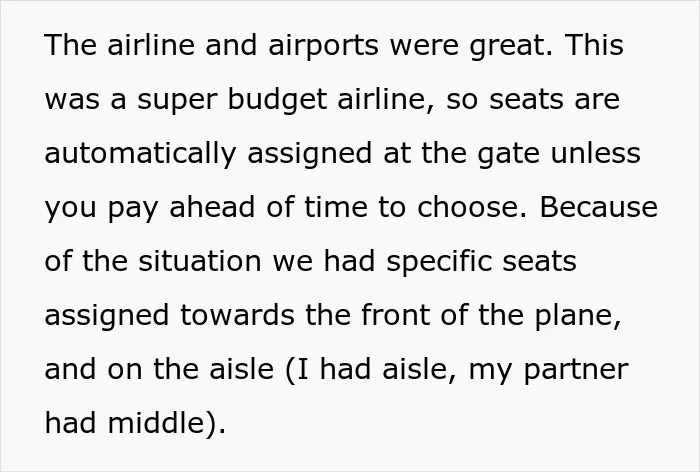The width and height of the screenshot is (700, 472).
Task: Click the word "automatically"
Action: click(x=140, y=155)
